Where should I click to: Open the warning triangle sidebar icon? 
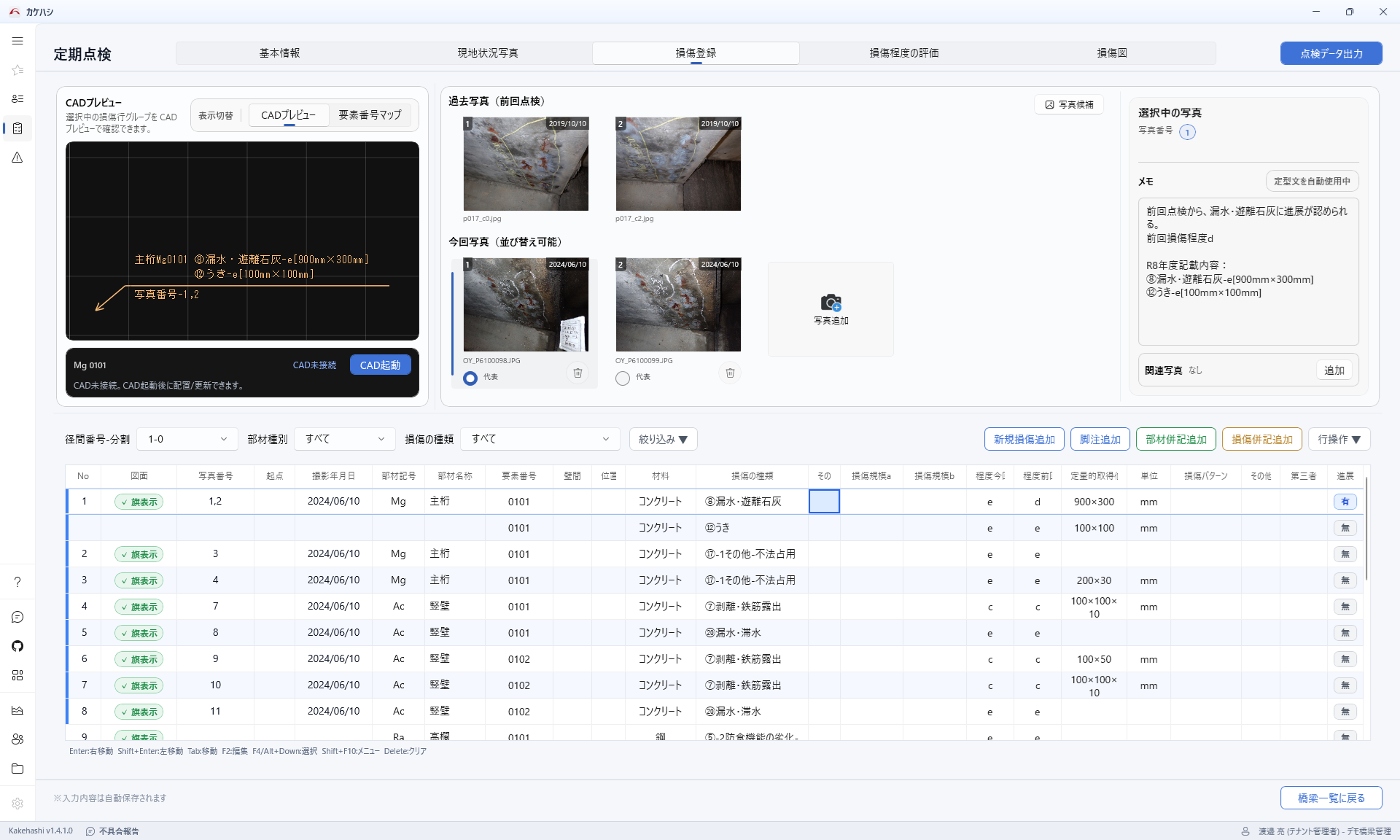pyautogui.click(x=17, y=157)
